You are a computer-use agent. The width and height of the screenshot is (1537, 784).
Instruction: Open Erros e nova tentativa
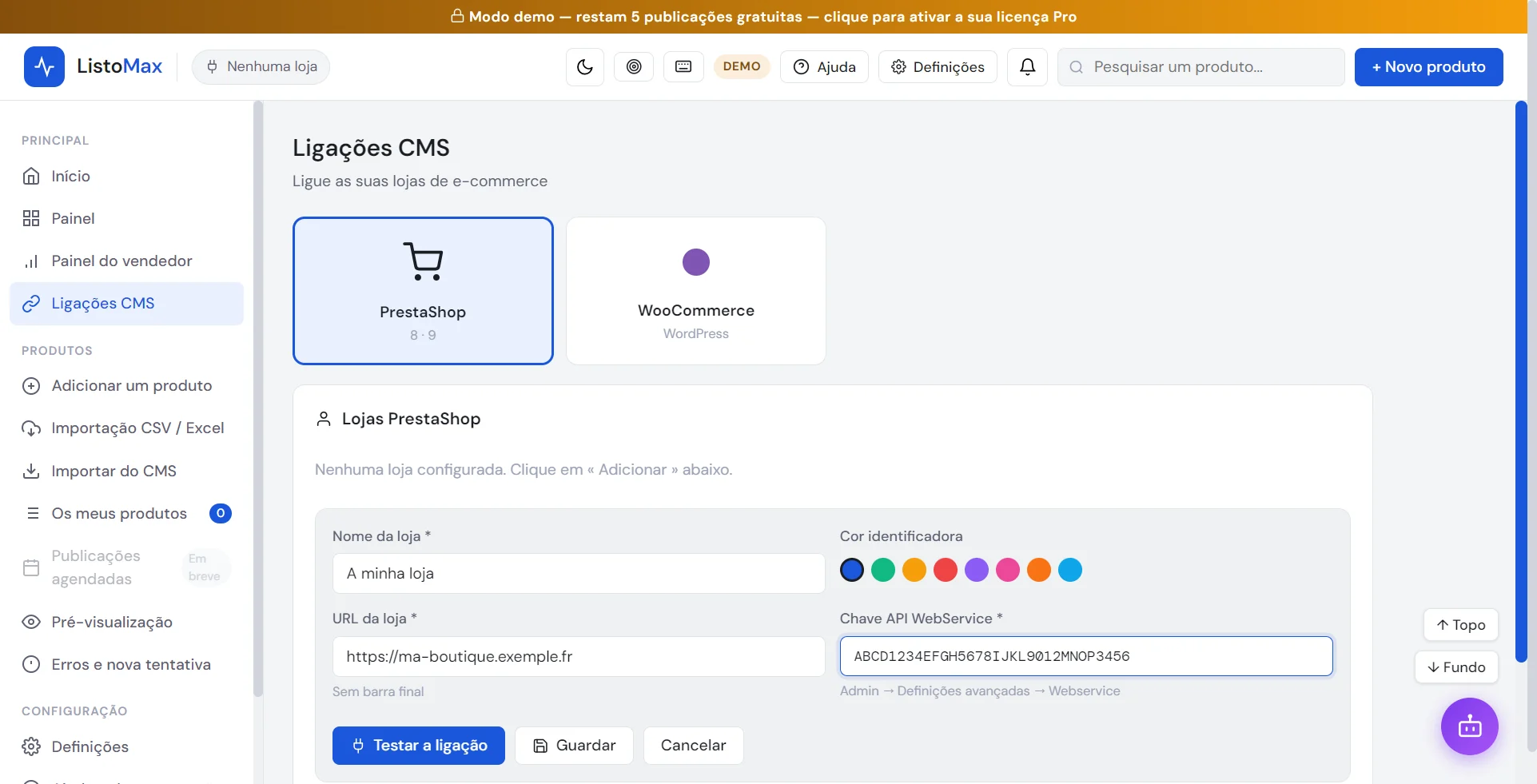coord(126,664)
